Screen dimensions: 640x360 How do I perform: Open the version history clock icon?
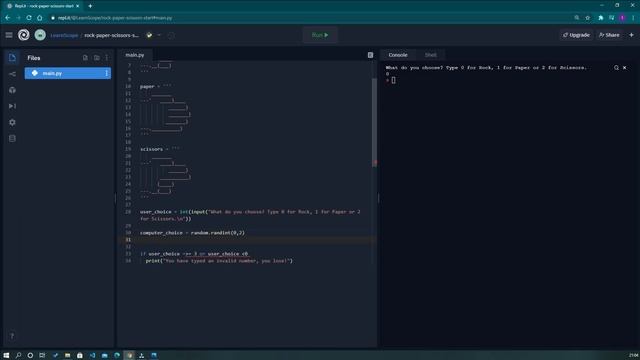(x=171, y=35)
